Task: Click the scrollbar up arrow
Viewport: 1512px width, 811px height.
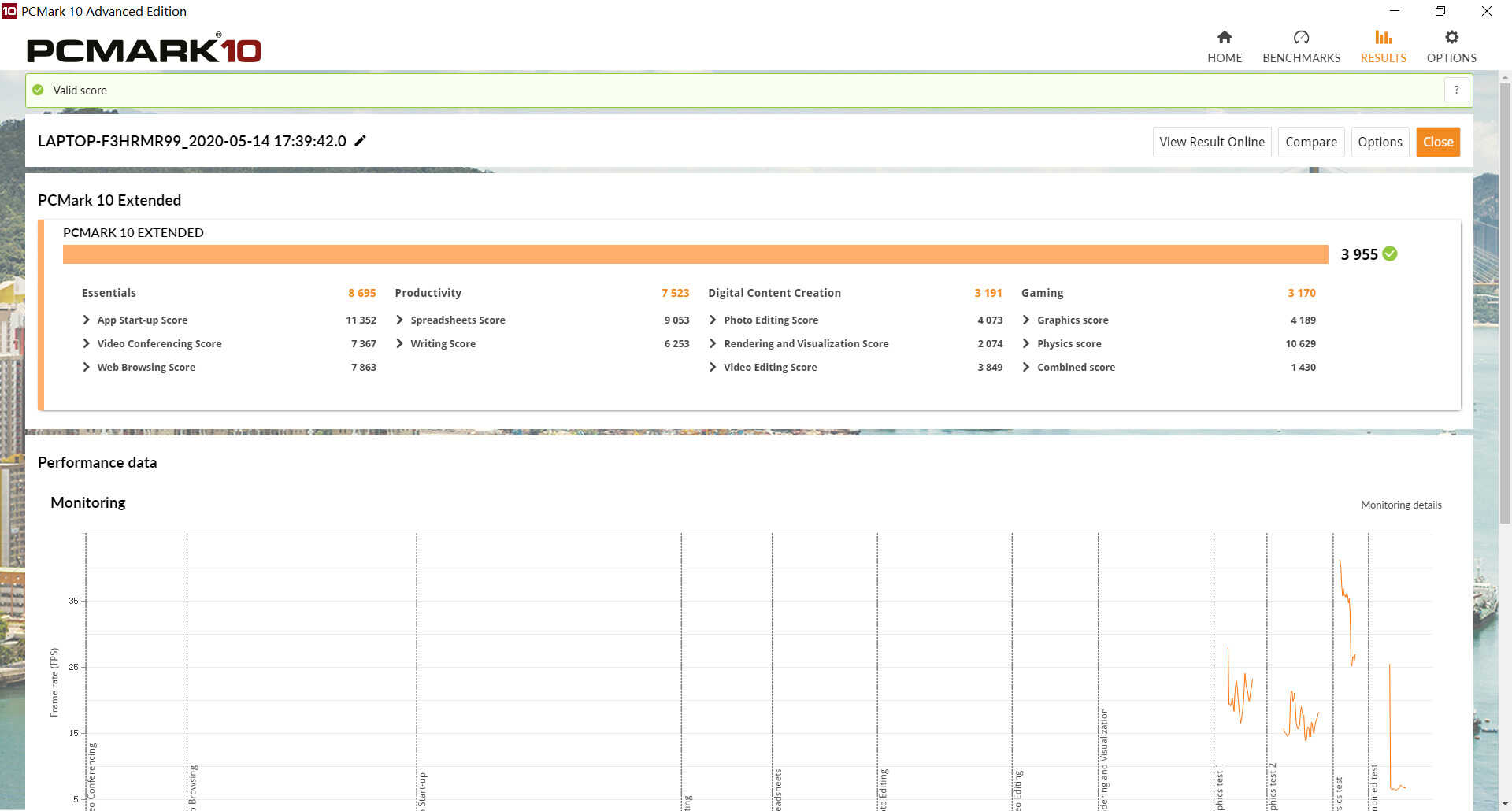Action: point(1505,77)
